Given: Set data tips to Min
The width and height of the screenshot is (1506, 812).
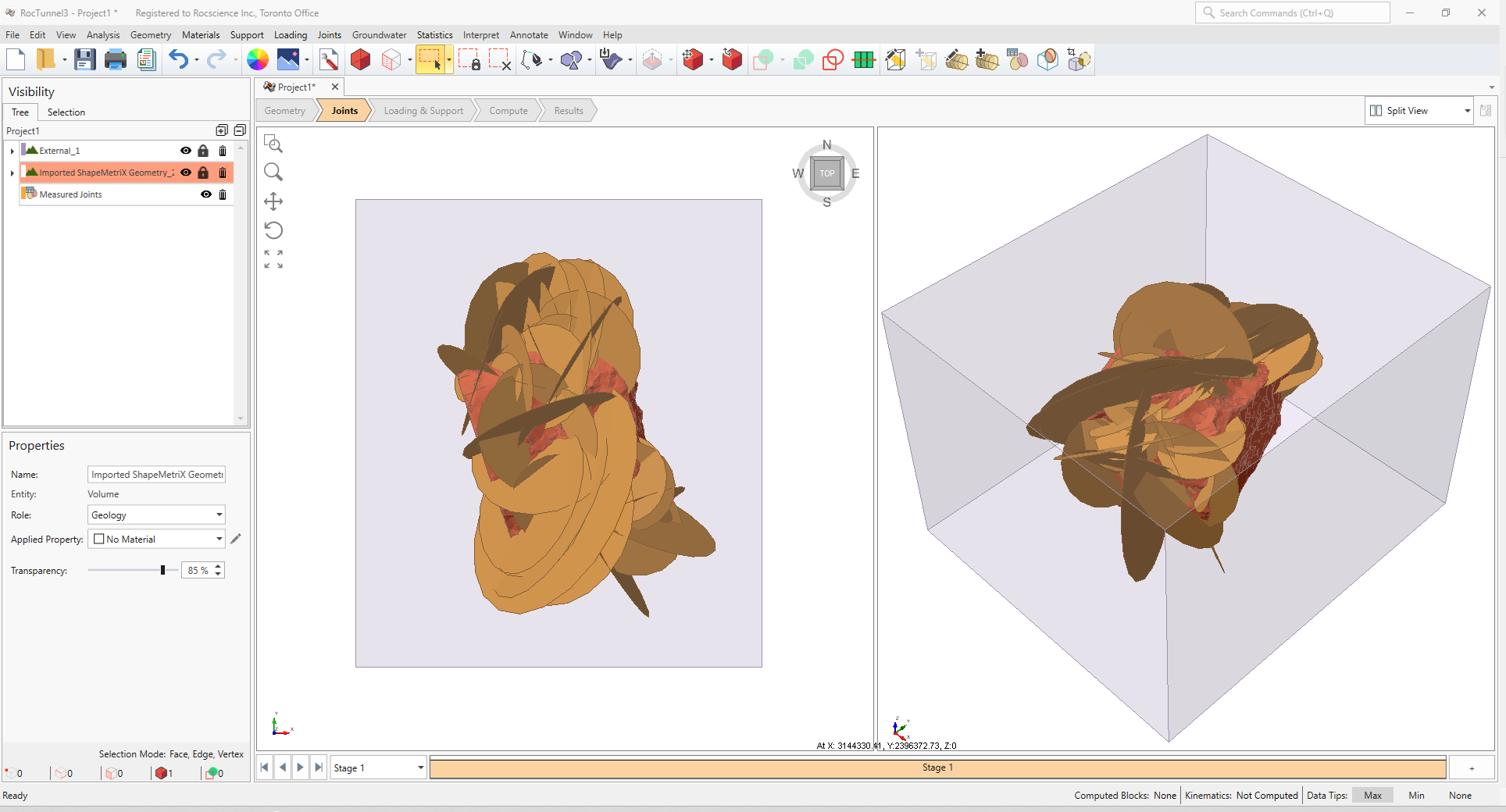Looking at the screenshot, I should pyautogui.click(x=1416, y=796).
